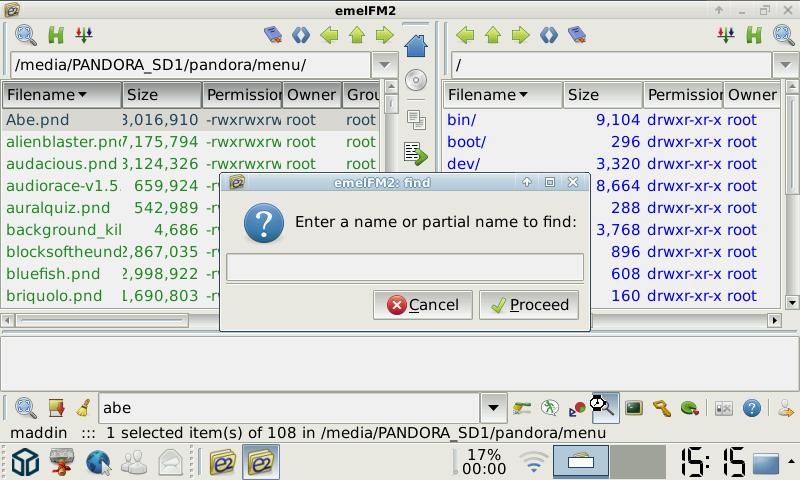The image size is (800, 480).
Task: Click the golden key icon
Action: coord(662,408)
